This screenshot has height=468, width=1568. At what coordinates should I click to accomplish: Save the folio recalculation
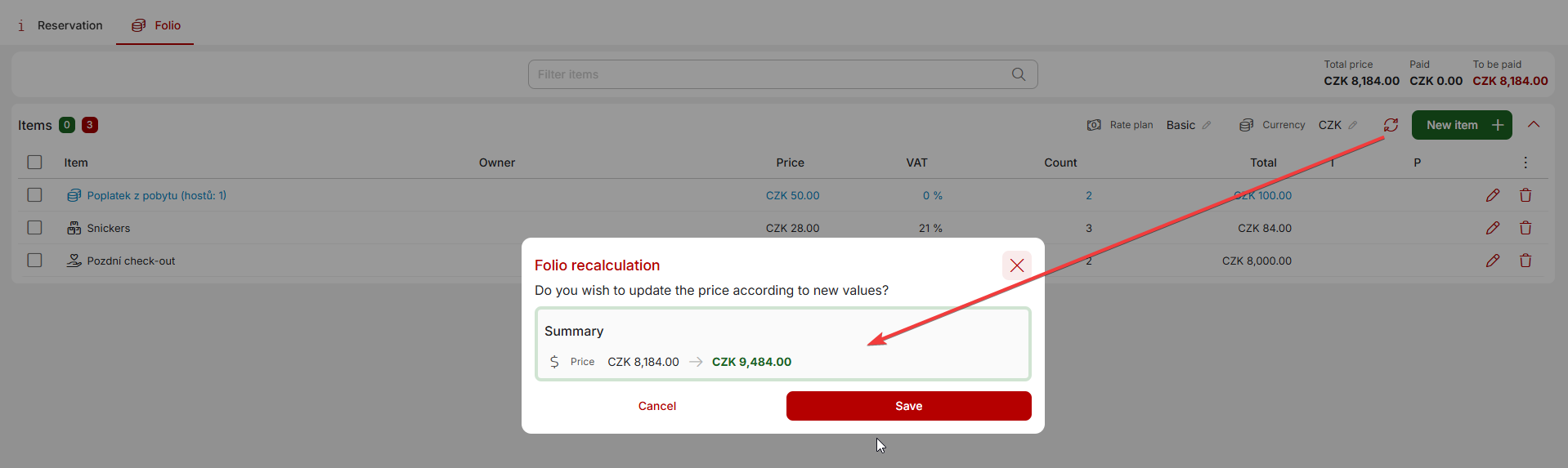tap(908, 406)
